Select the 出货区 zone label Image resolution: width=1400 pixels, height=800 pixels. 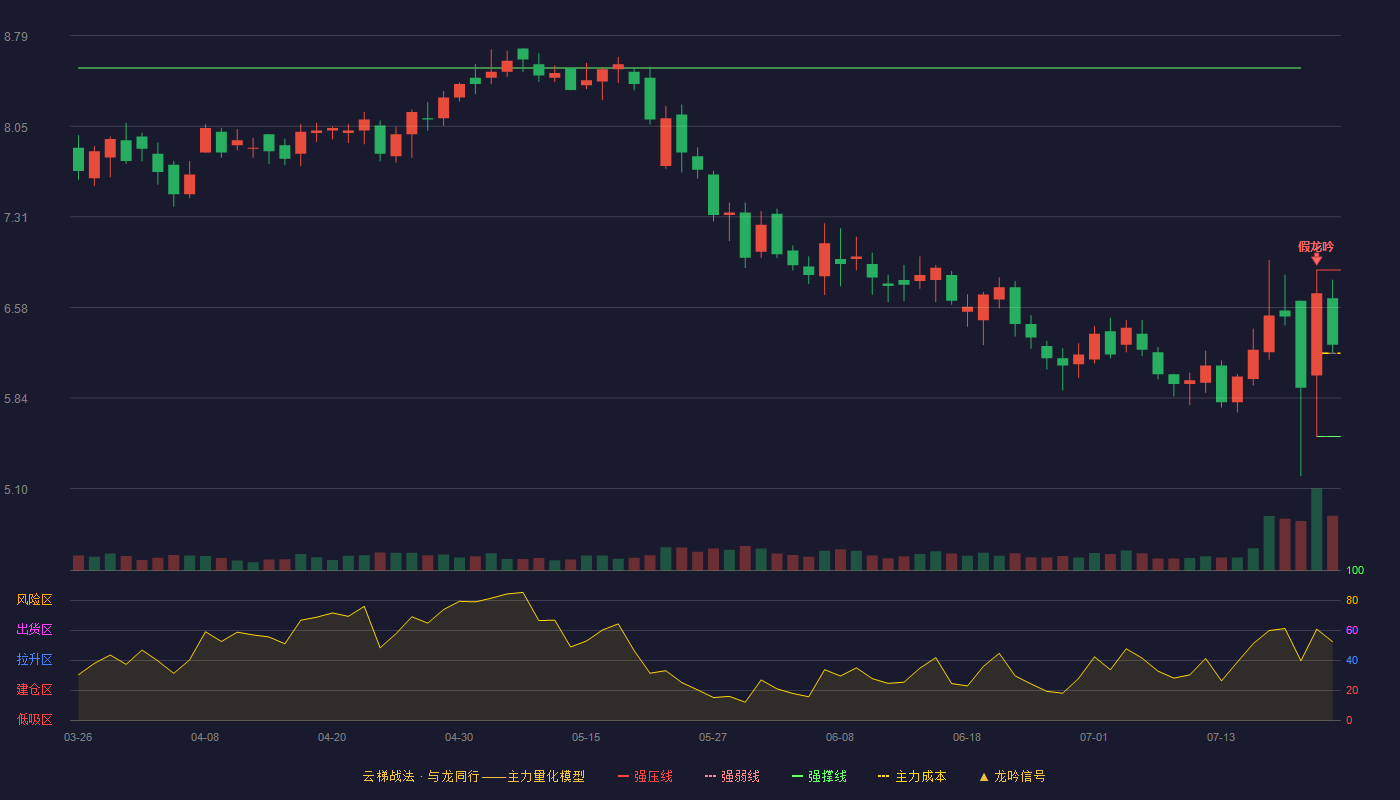[x=34, y=630]
